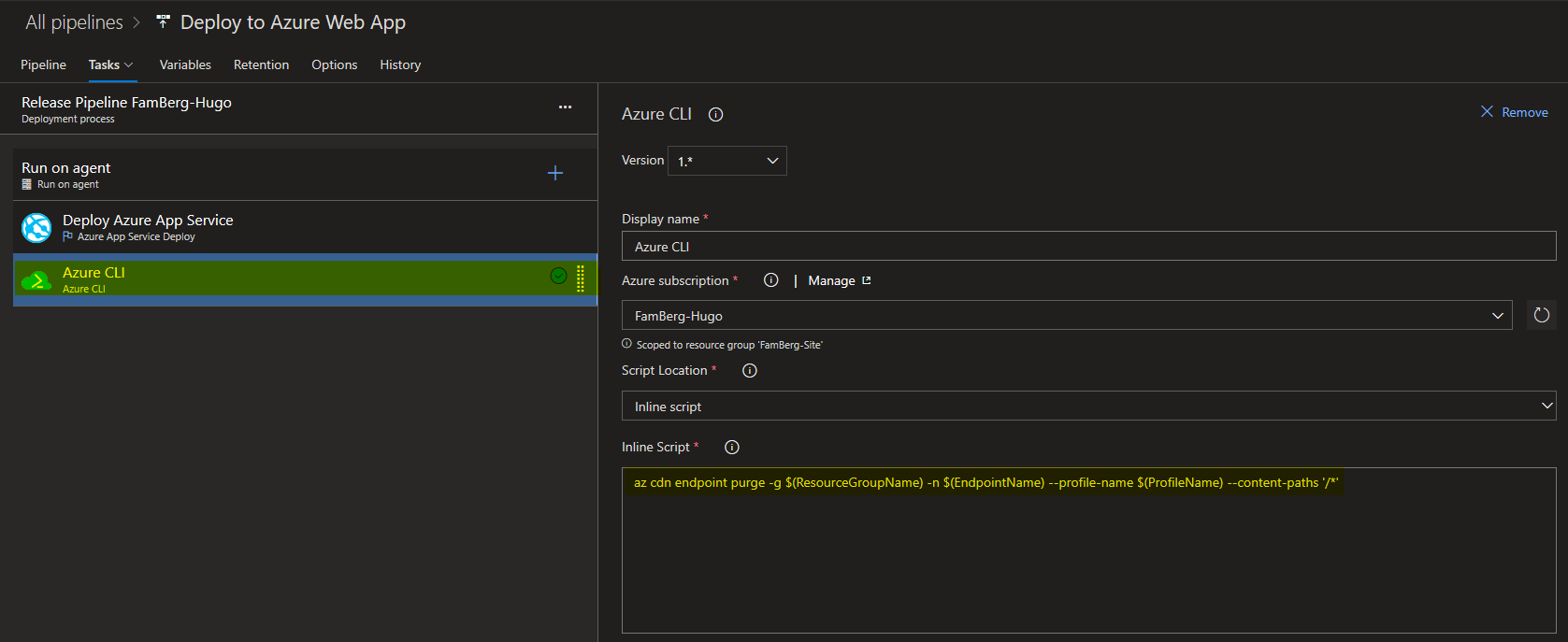1568x642 pixels.
Task: Click the green check mark on the Azure CLI task
Action: tap(558, 276)
